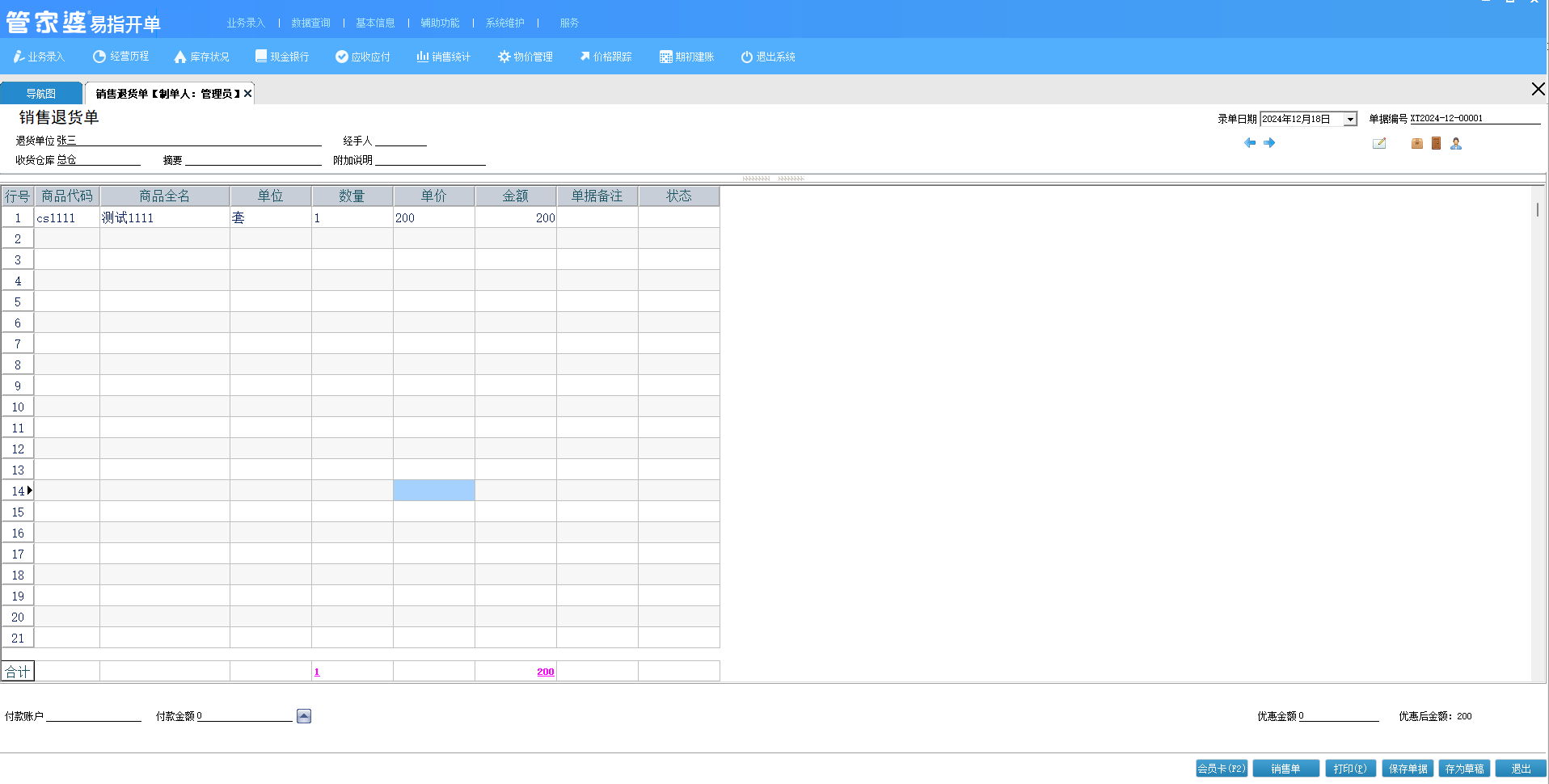Click the 存为草稿 button
Image resolution: width=1549 pixels, height=784 pixels.
[x=1464, y=769]
